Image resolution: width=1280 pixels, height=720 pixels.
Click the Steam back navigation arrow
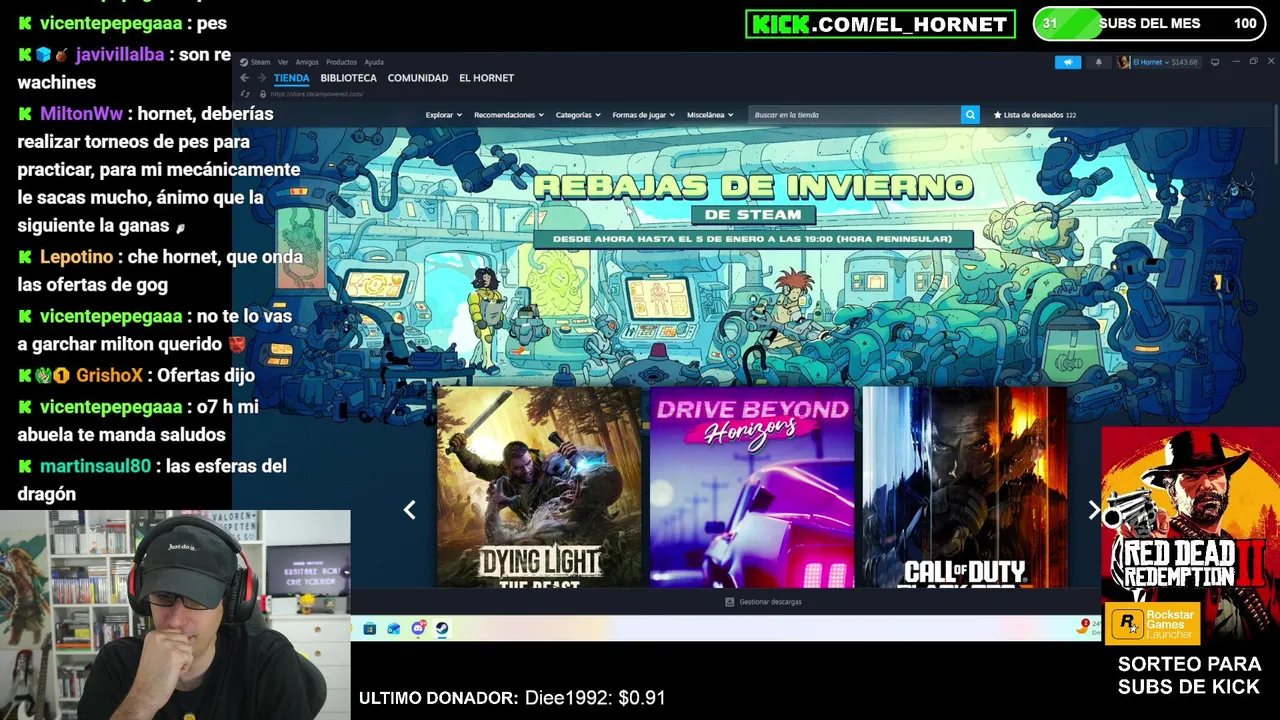point(244,78)
